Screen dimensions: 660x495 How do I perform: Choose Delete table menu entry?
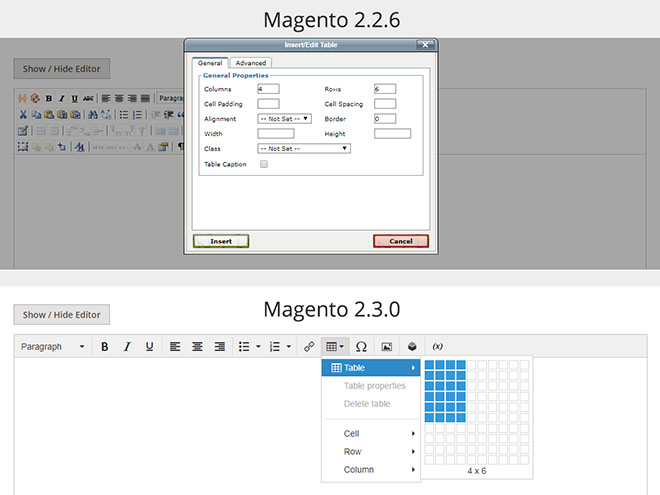(371, 404)
